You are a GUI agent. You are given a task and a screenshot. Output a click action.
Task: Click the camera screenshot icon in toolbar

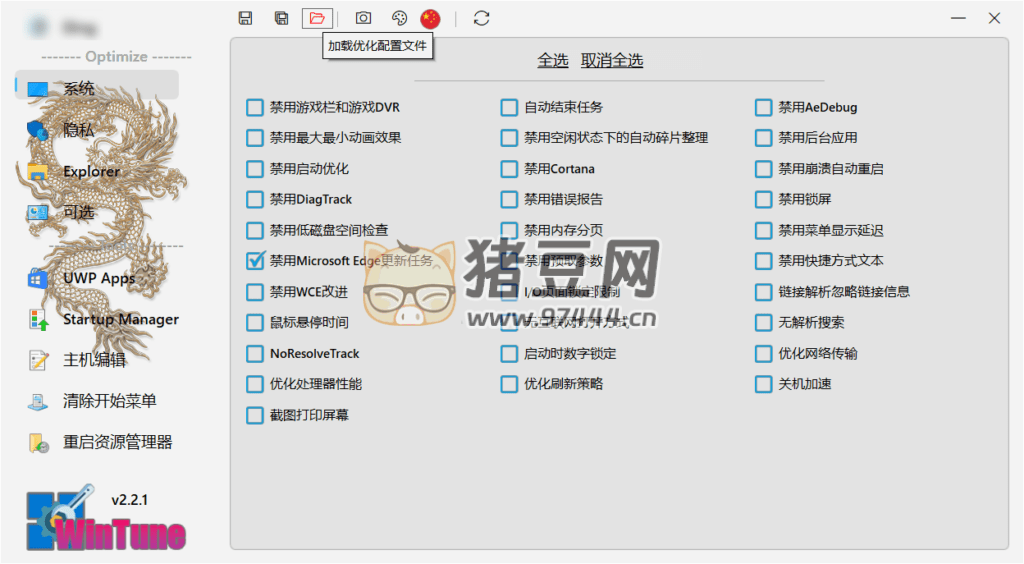[364, 18]
